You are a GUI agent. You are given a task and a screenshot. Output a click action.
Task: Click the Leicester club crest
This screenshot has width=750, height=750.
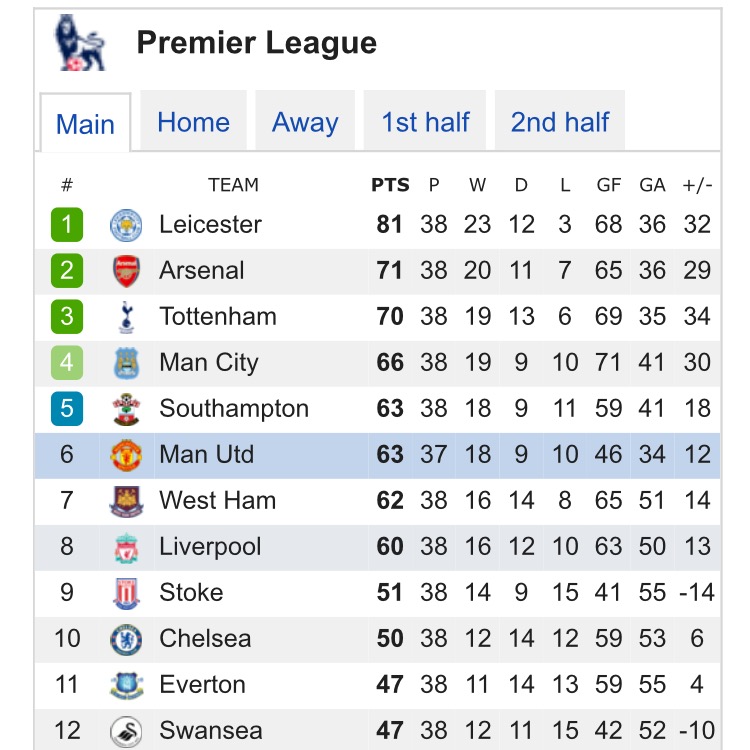[x=126, y=225]
